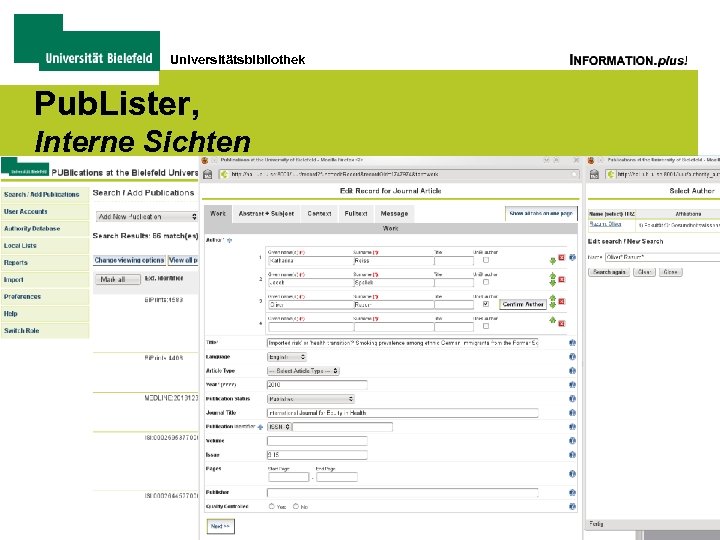
Task: Open help icon for Article Type field
Action: 572,371
